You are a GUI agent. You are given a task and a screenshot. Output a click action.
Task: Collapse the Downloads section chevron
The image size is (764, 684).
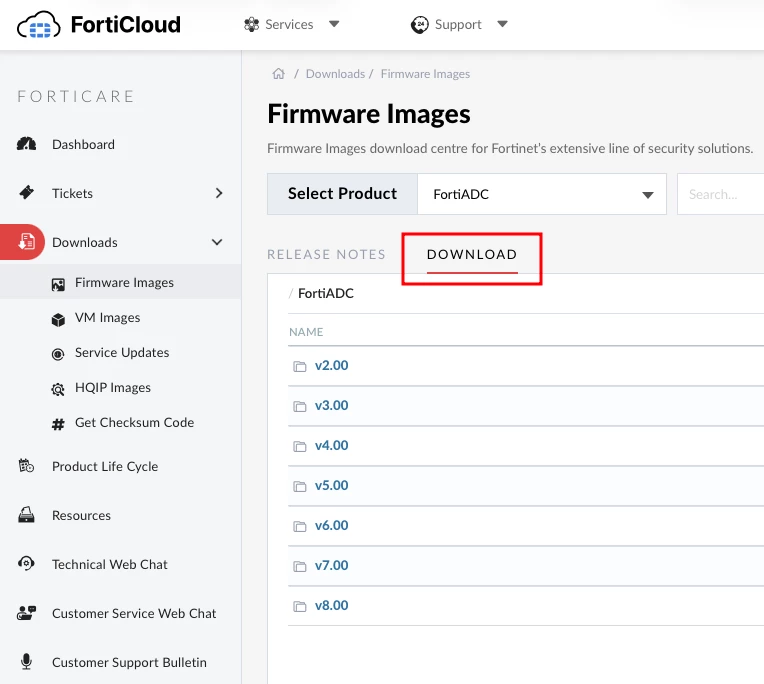[217, 242]
